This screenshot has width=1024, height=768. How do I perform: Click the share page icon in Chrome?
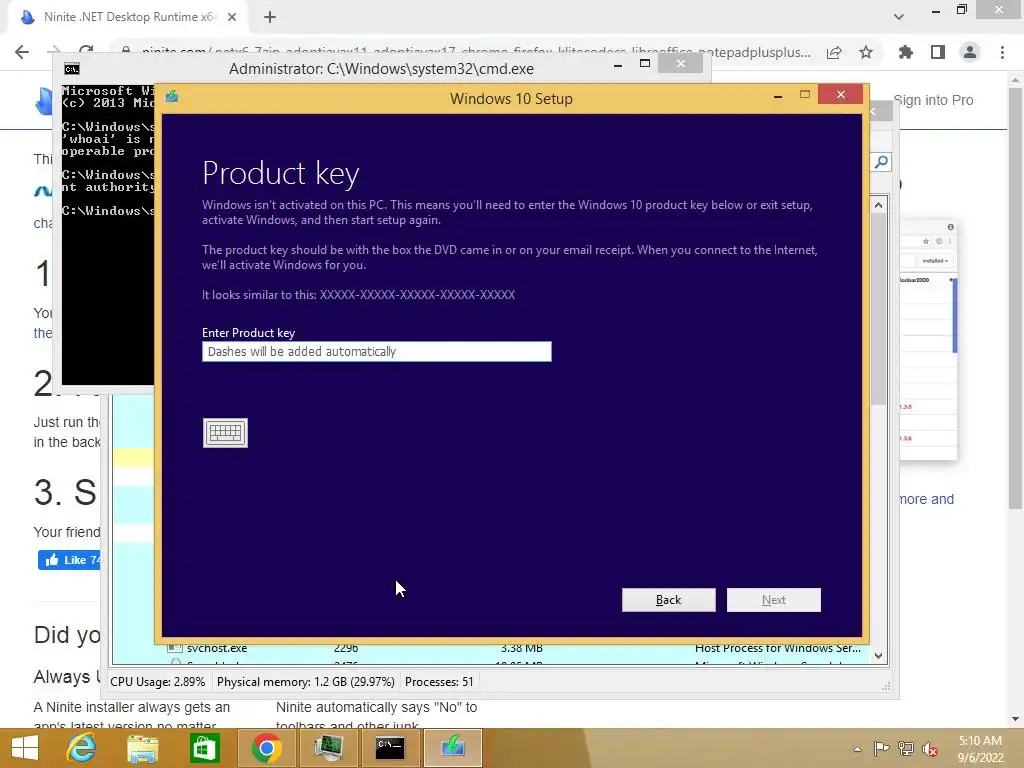(x=834, y=53)
